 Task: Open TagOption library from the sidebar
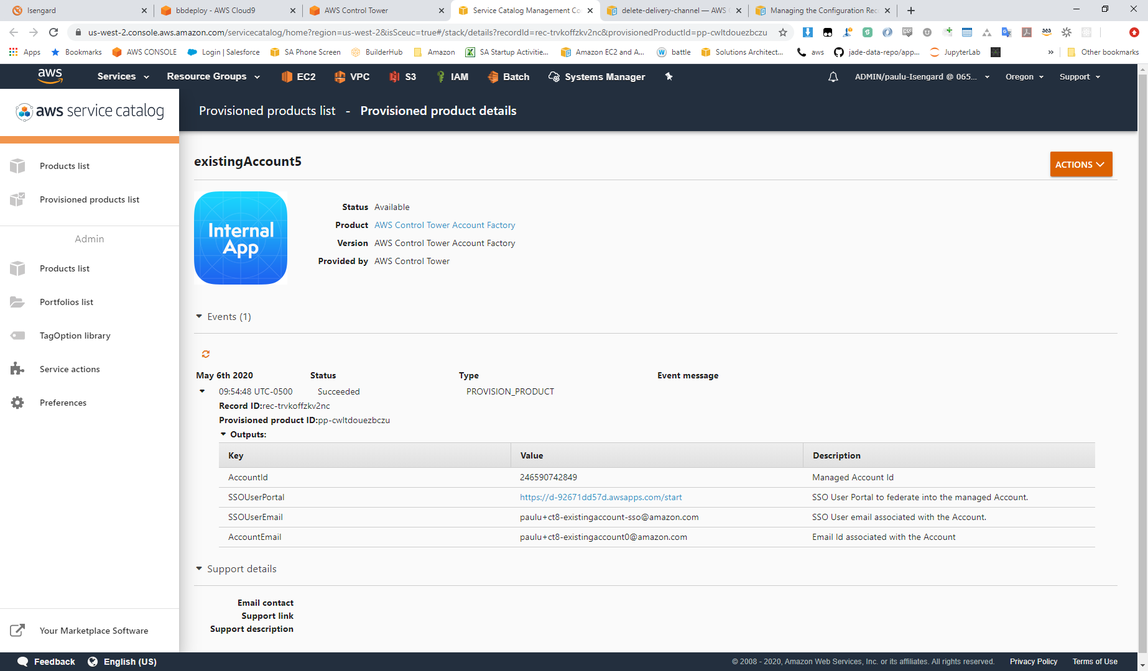pos(75,336)
